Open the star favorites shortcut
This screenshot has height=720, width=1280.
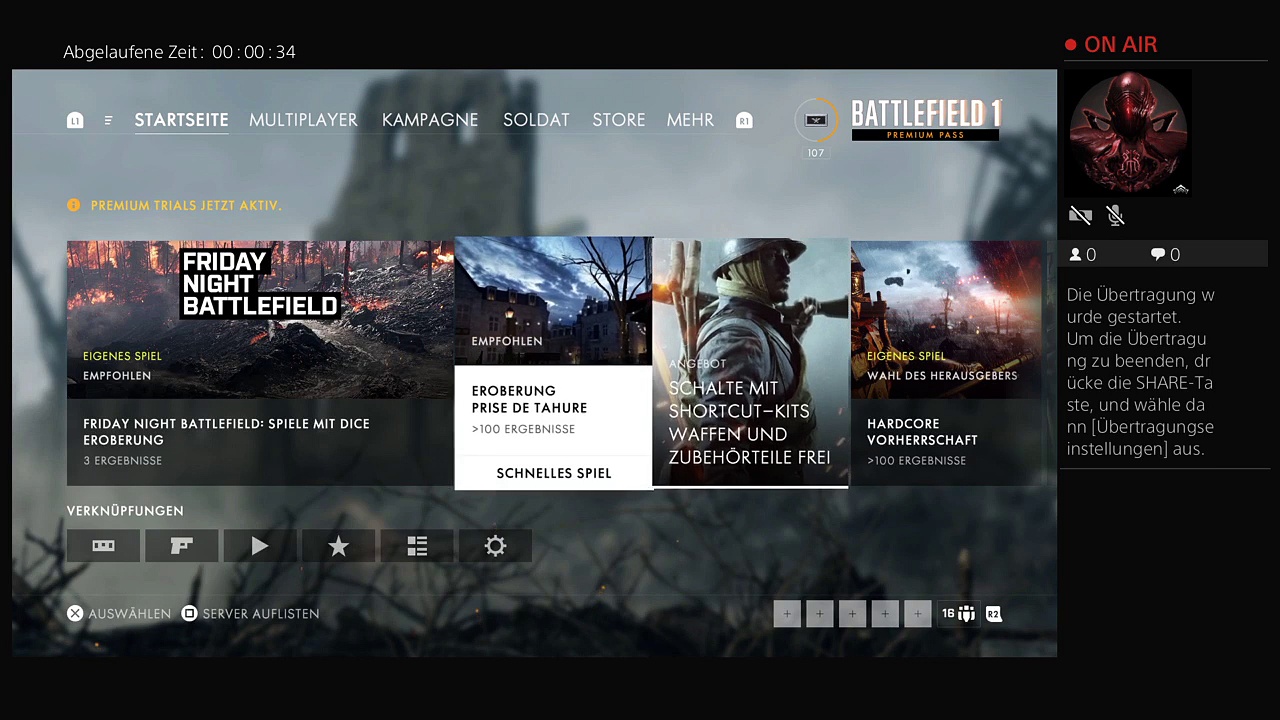[x=338, y=546]
